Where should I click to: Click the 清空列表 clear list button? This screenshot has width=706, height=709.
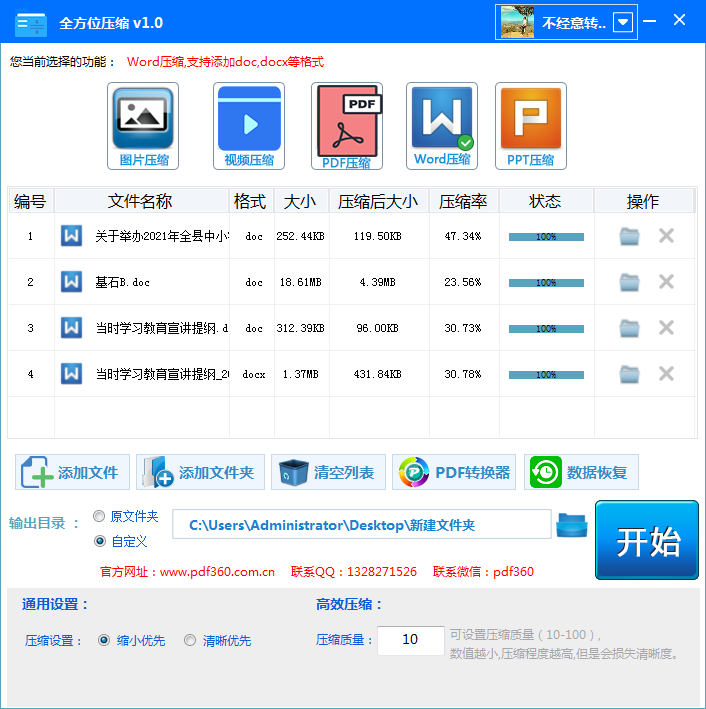point(328,472)
